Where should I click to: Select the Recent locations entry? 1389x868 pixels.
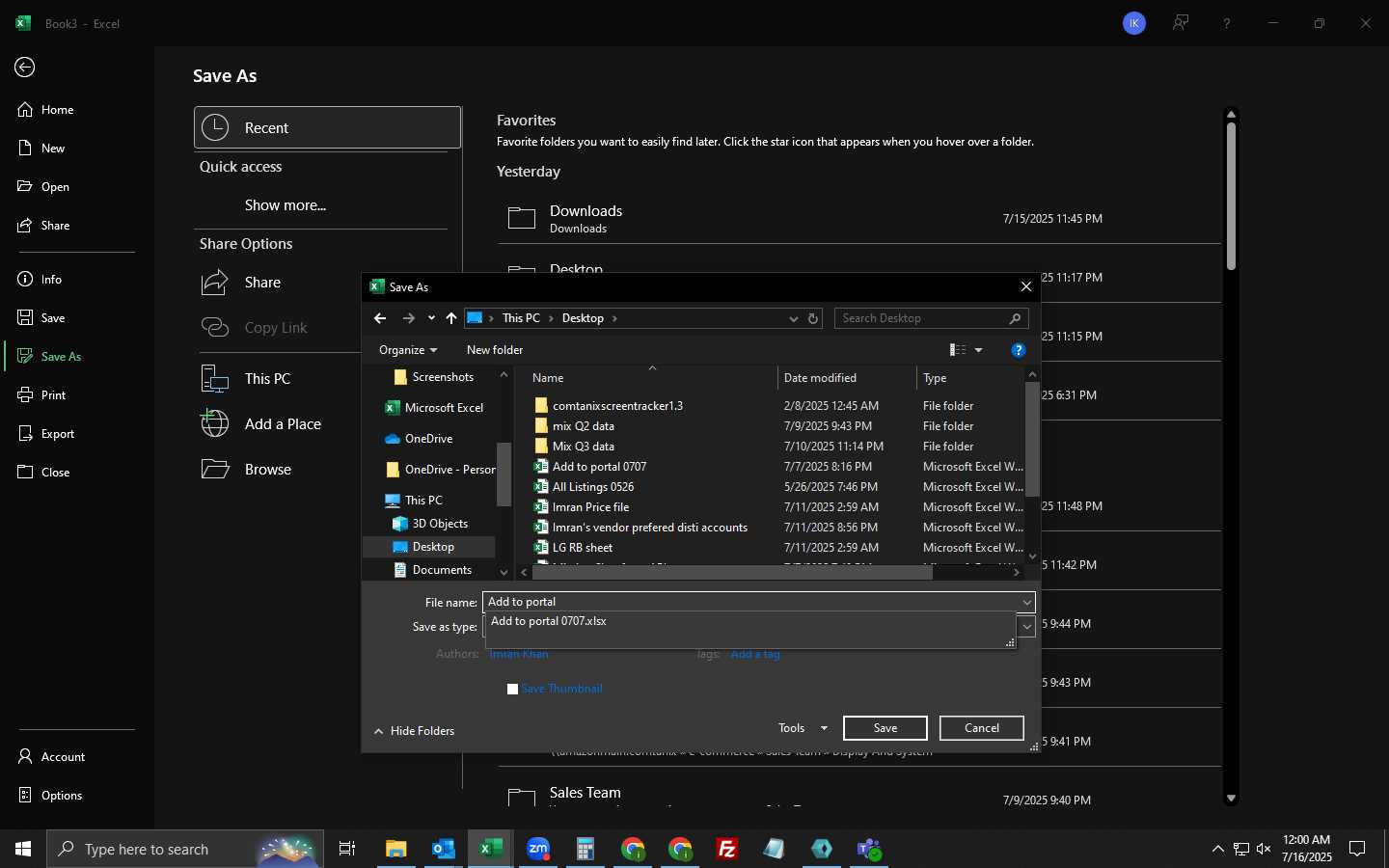point(328,127)
